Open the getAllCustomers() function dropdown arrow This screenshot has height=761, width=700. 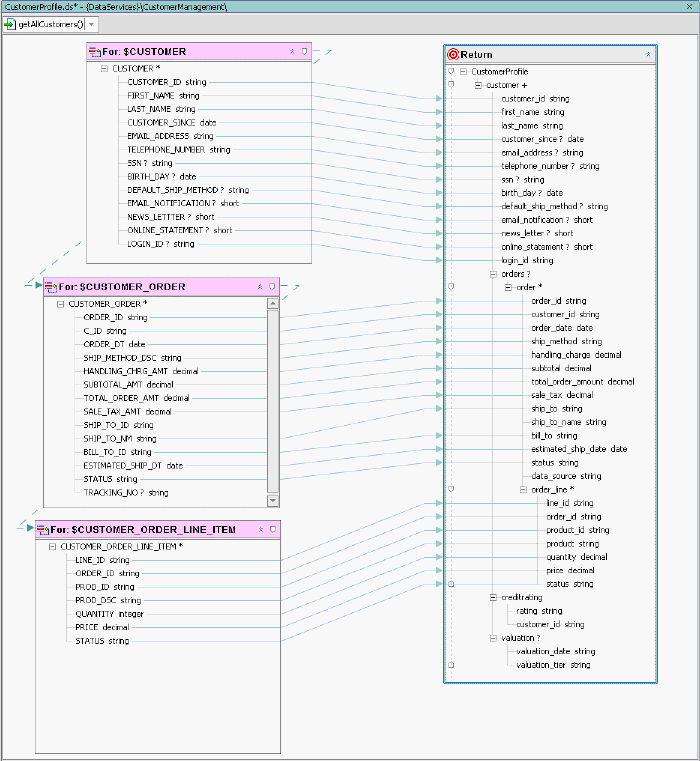91,24
